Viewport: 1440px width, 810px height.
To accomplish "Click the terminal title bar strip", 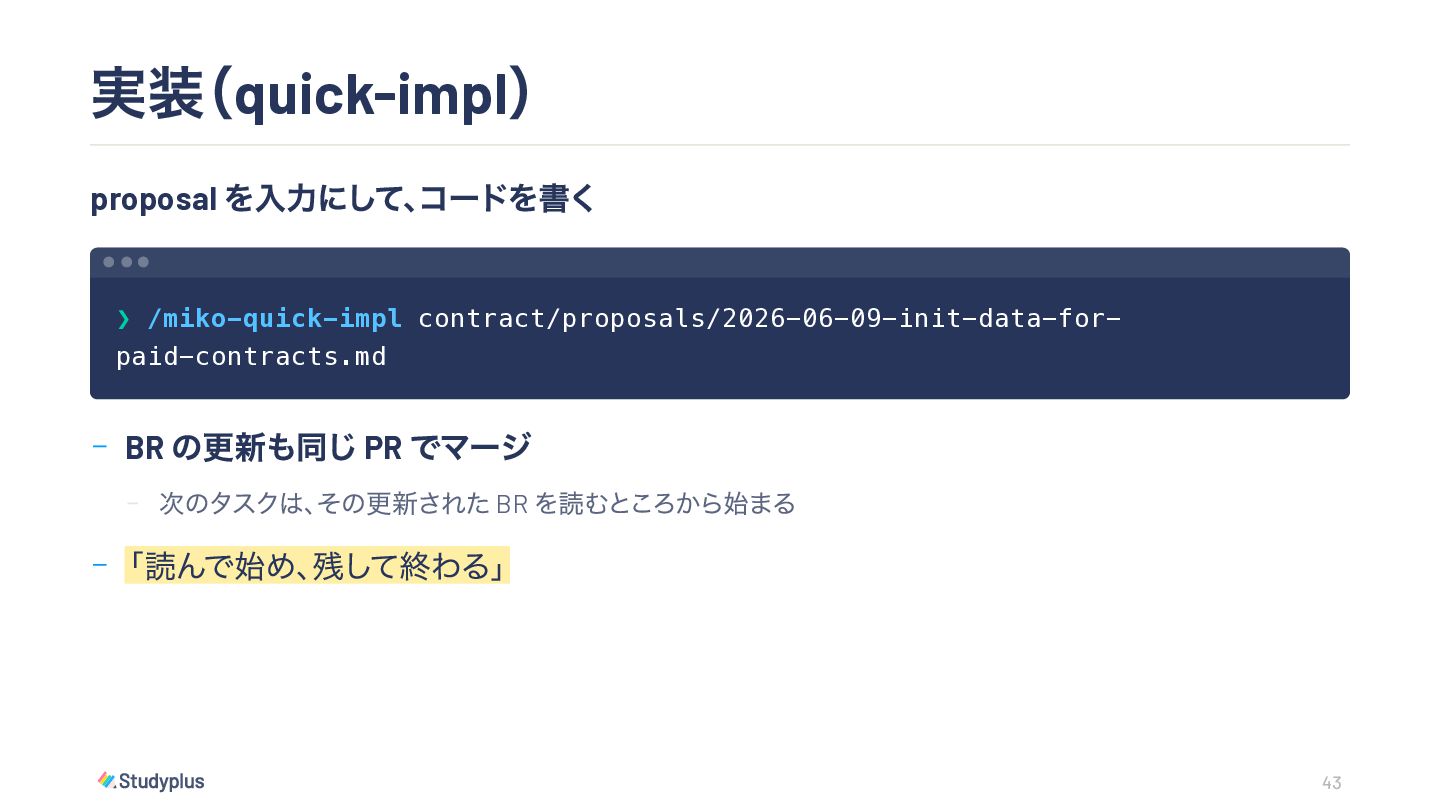I will [x=720, y=262].
